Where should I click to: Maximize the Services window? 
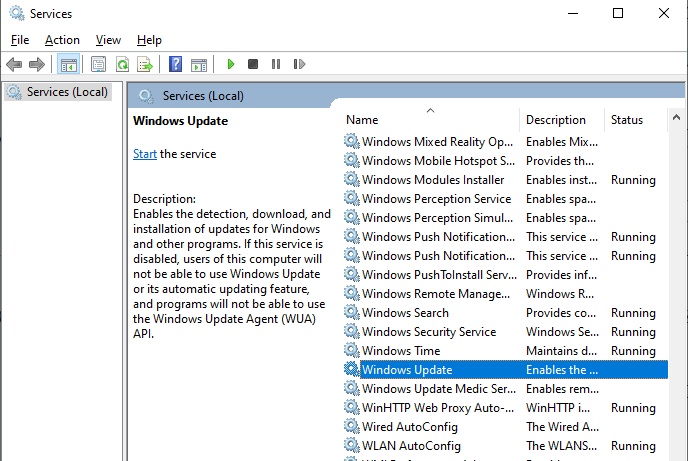[x=618, y=13]
